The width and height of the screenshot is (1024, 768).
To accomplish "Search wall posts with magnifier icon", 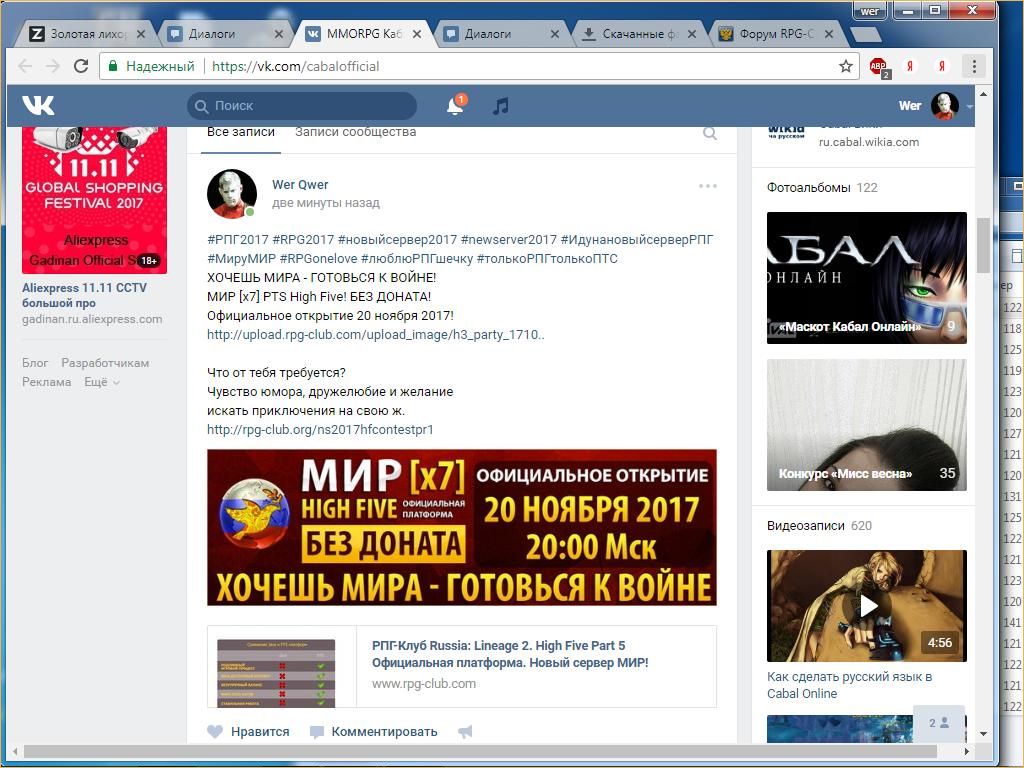I will pos(710,133).
